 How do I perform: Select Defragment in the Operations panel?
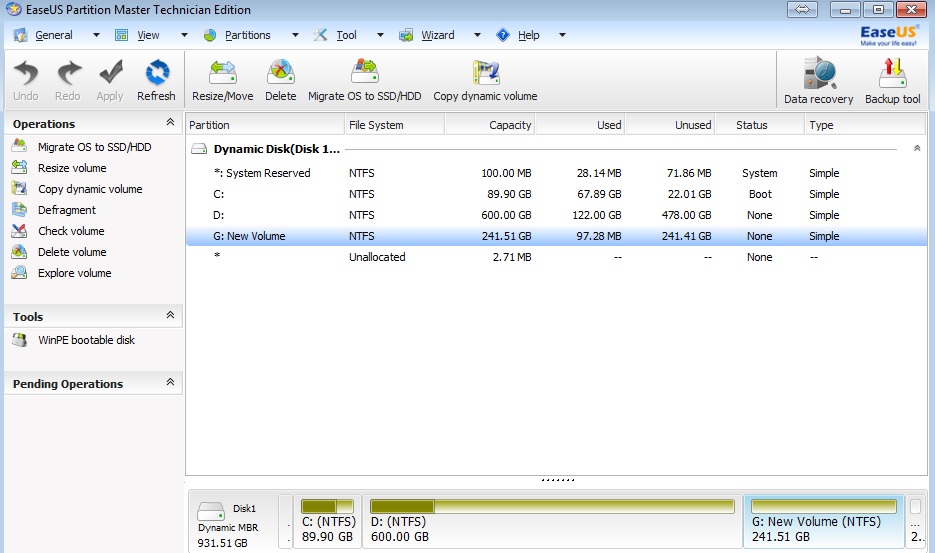click(67, 210)
